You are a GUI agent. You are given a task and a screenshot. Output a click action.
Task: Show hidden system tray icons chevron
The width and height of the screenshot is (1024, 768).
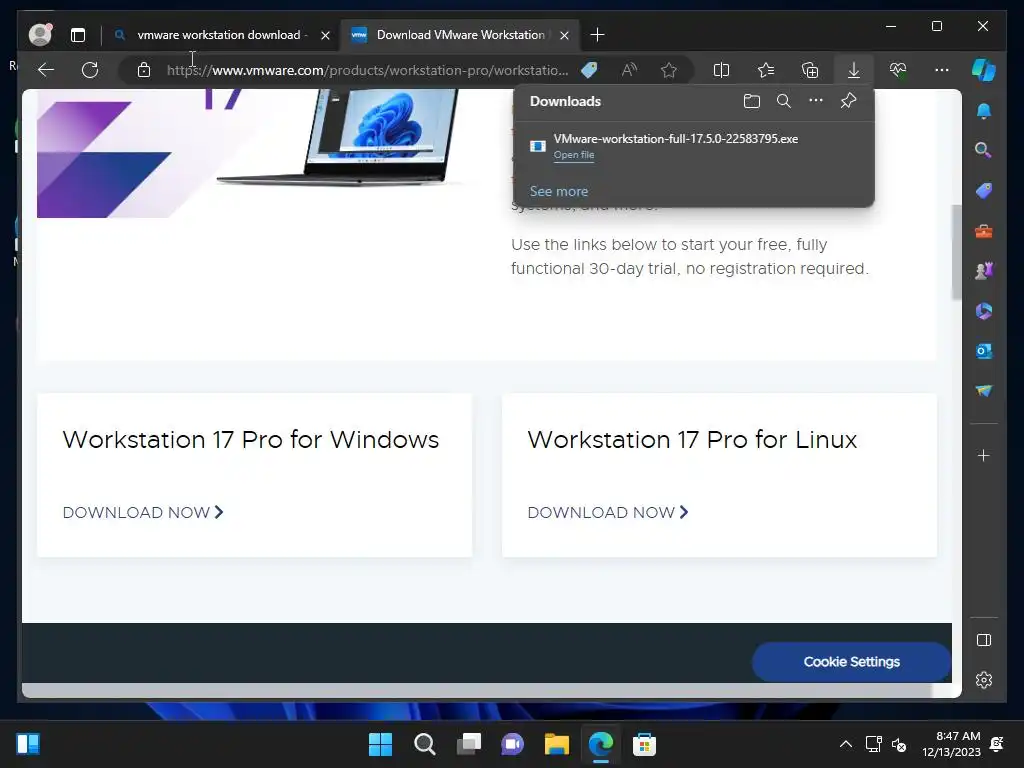(846, 744)
